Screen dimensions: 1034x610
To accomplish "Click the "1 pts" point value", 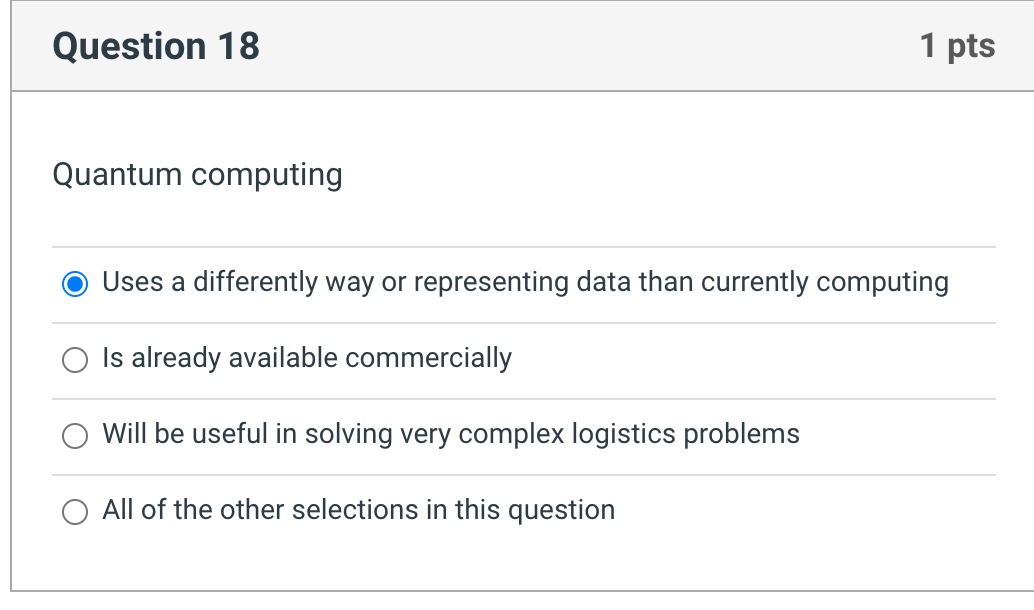I will coord(957,46).
